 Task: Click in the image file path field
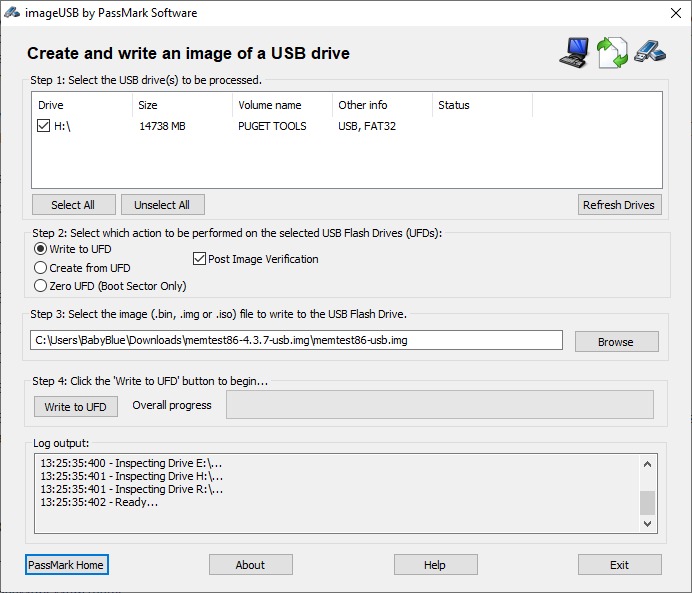point(296,340)
